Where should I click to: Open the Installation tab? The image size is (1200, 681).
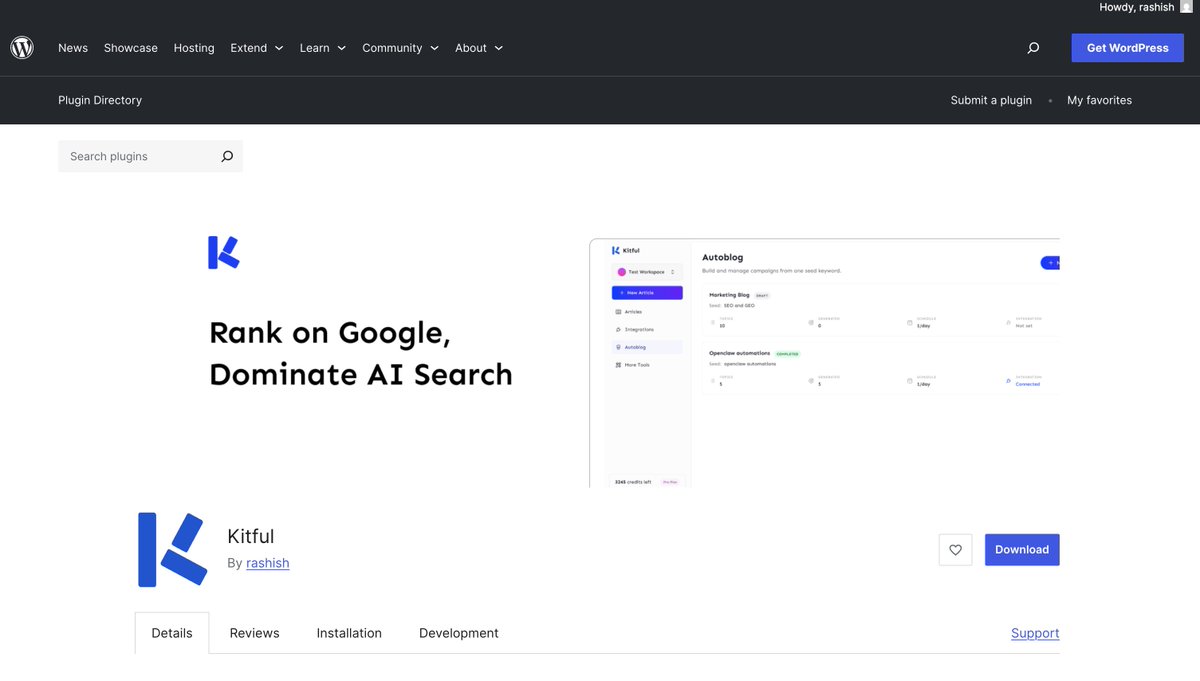click(349, 633)
